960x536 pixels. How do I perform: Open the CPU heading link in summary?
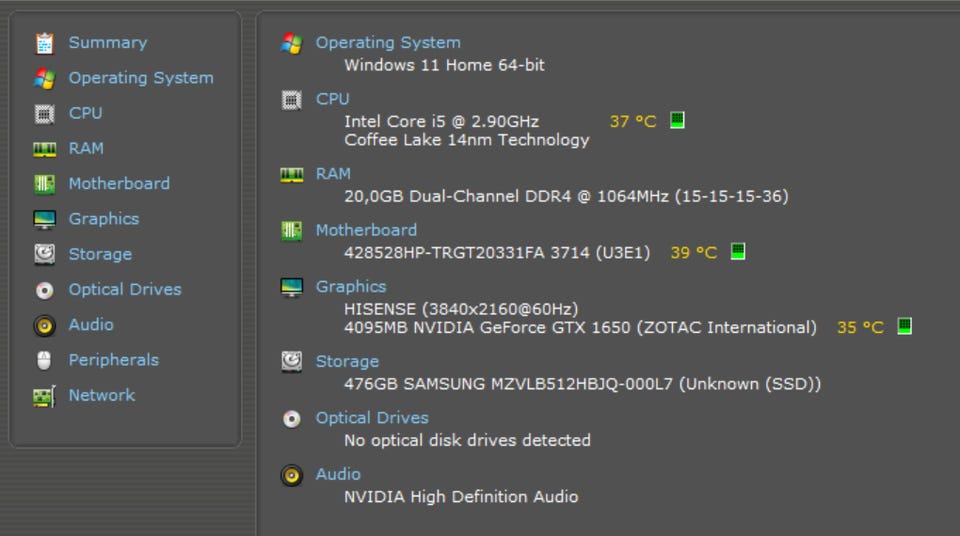[332, 99]
